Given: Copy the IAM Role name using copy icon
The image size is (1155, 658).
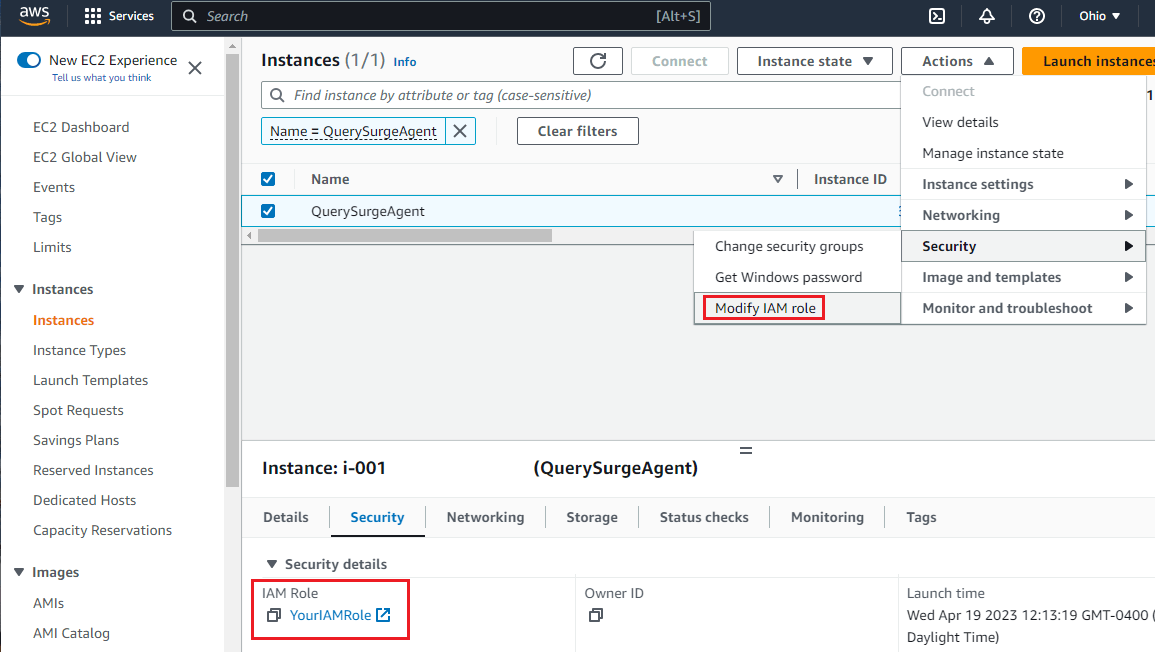Looking at the screenshot, I should pos(274,615).
